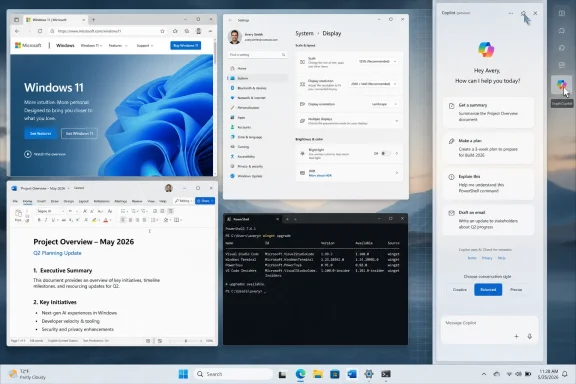576x384 pixels.
Task: Select Personalization in Settings sidebar
Action: click(x=257, y=108)
